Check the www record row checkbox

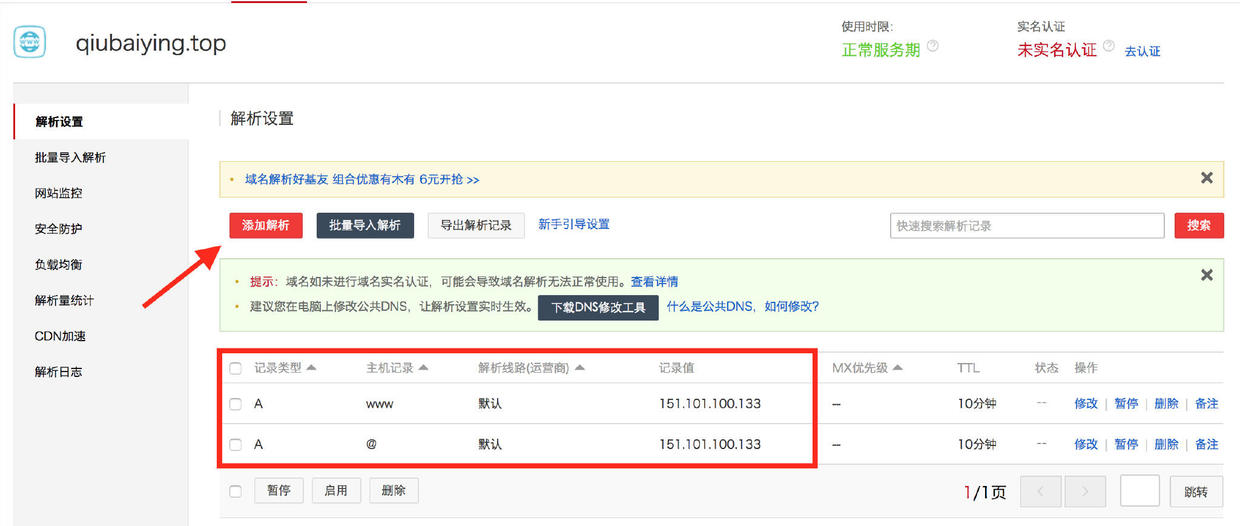pyautogui.click(x=236, y=404)
